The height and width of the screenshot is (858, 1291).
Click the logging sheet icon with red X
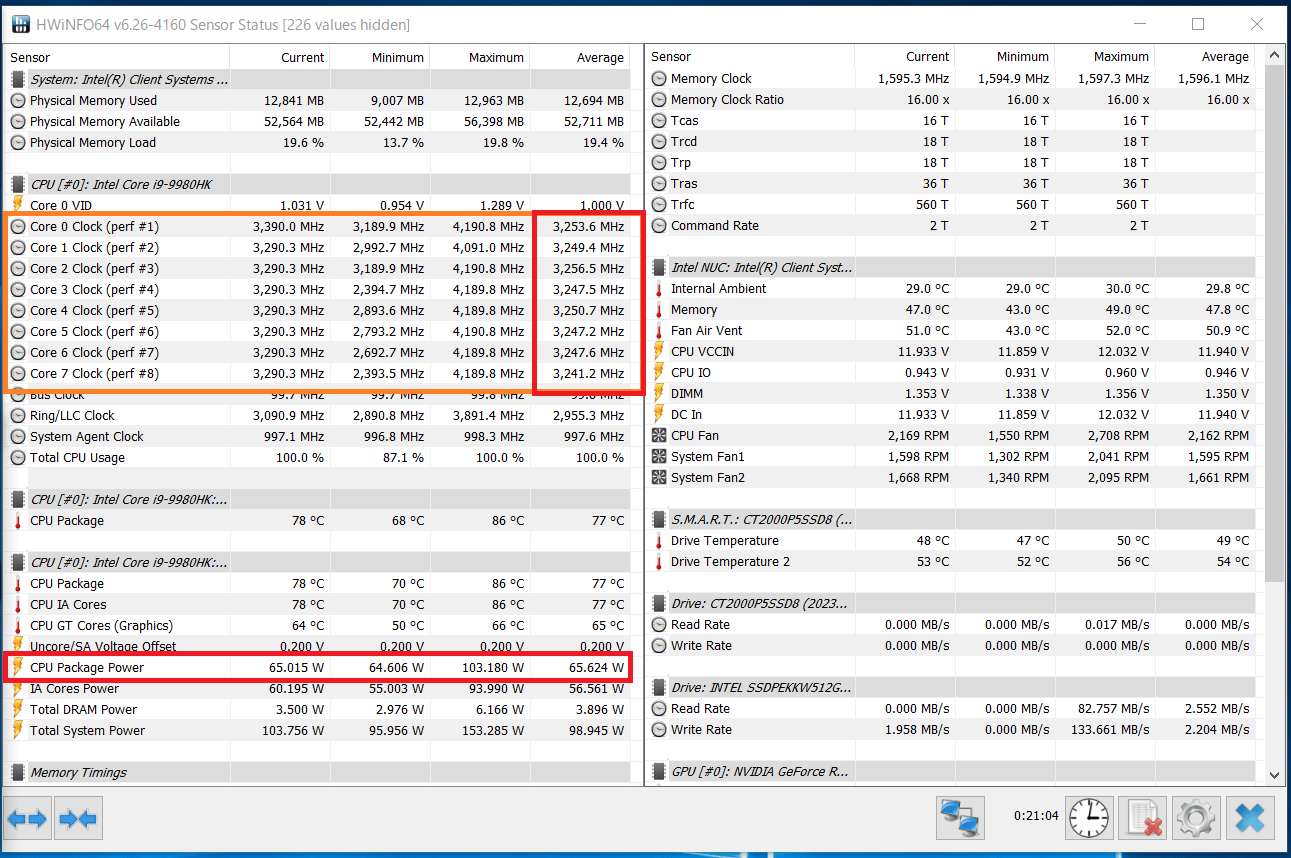(x=1143, y=819)
